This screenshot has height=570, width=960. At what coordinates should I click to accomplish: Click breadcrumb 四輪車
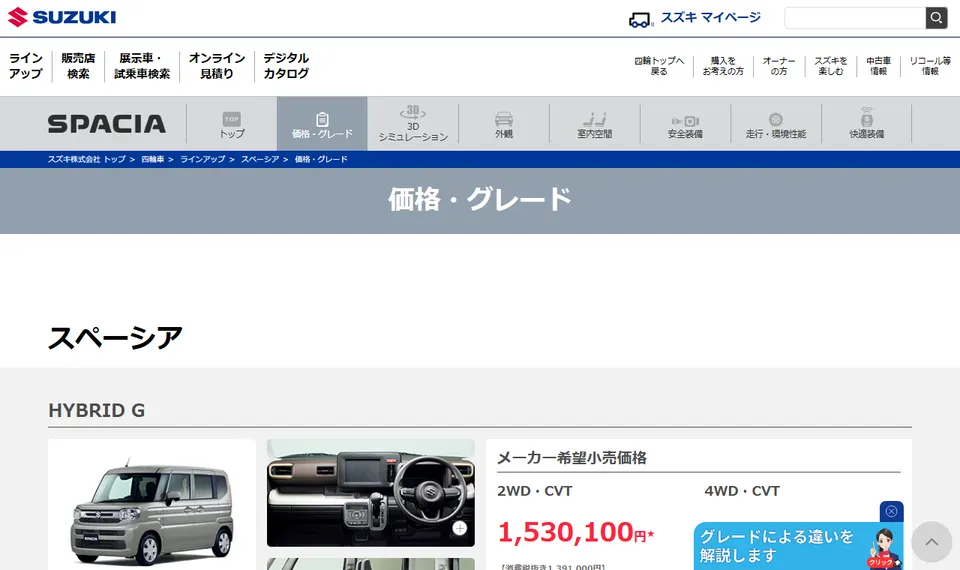coord(153,159)
